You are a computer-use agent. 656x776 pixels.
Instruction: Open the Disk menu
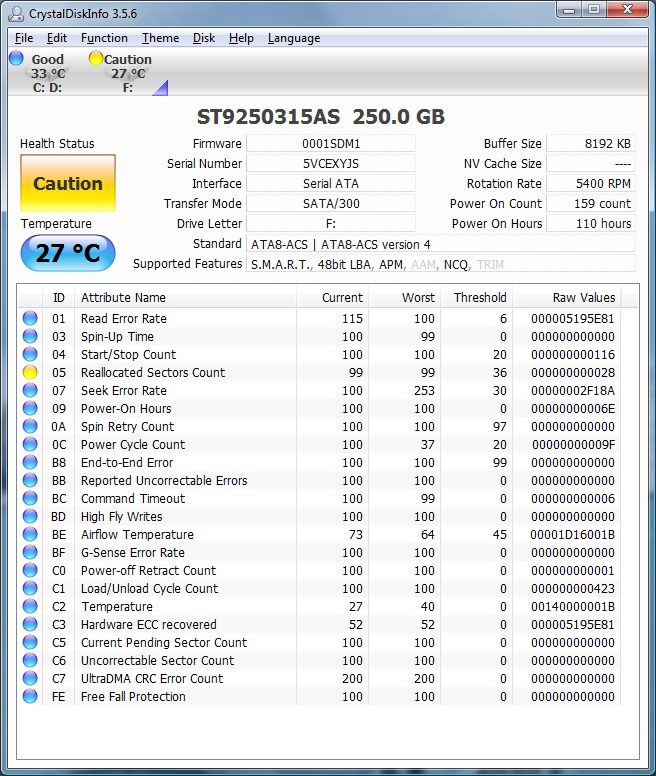tap(204, 38)
